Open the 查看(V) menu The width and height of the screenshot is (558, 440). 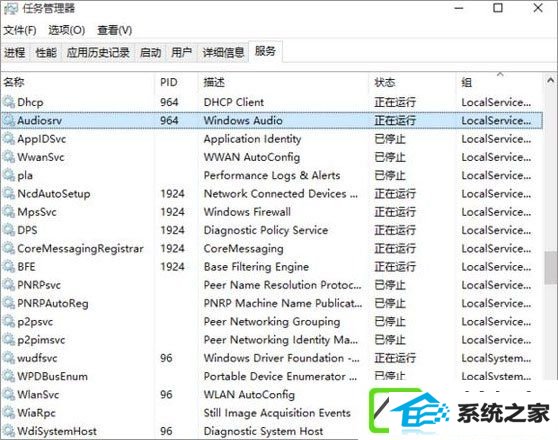tap(115, 30)
